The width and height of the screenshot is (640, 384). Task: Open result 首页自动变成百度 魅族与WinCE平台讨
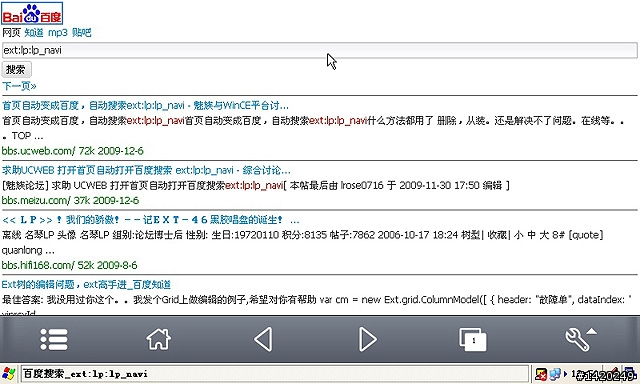pyautogui.click(x=145, y=106)
